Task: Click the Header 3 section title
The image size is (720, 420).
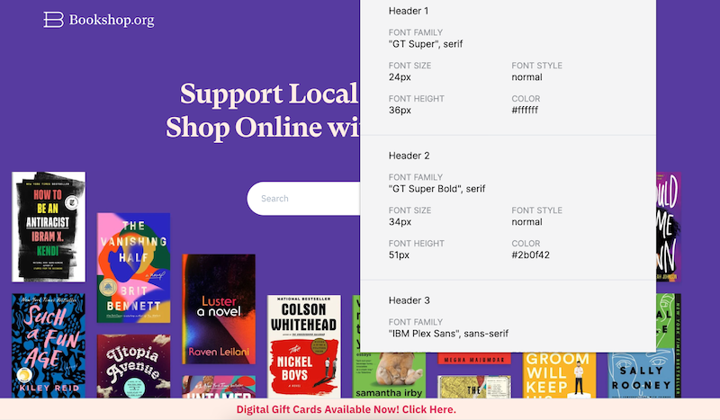Action: tap(409, 300)
